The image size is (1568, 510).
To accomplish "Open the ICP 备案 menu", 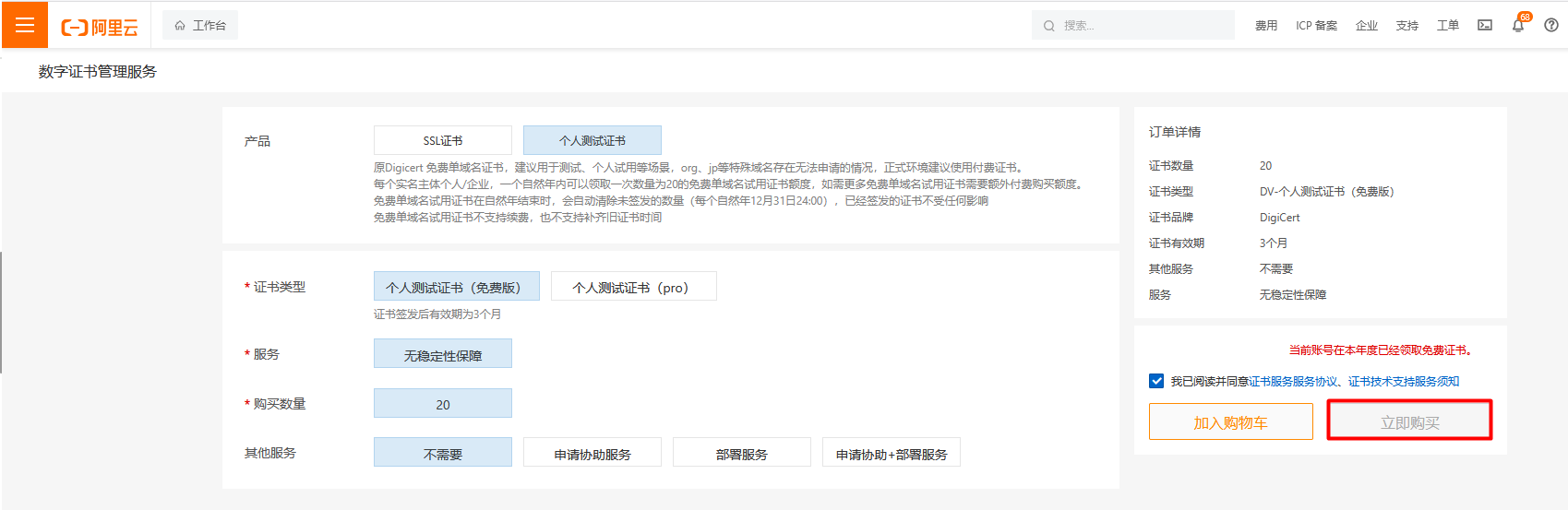I will point(1316,26).
